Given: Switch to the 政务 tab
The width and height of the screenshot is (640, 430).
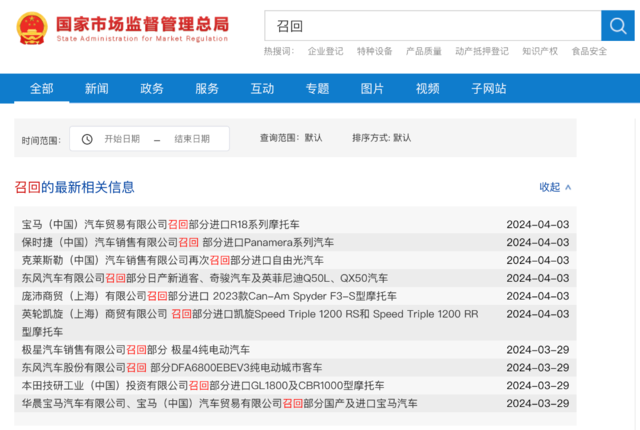Looking at the screenshot, I should coord(152,89).
